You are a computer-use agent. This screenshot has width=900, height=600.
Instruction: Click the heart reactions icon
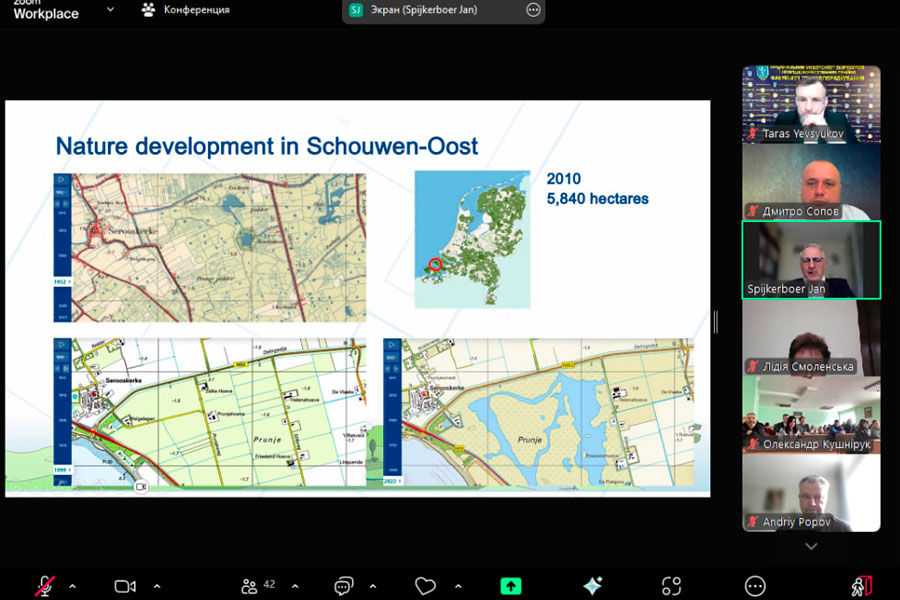point(426,586)
